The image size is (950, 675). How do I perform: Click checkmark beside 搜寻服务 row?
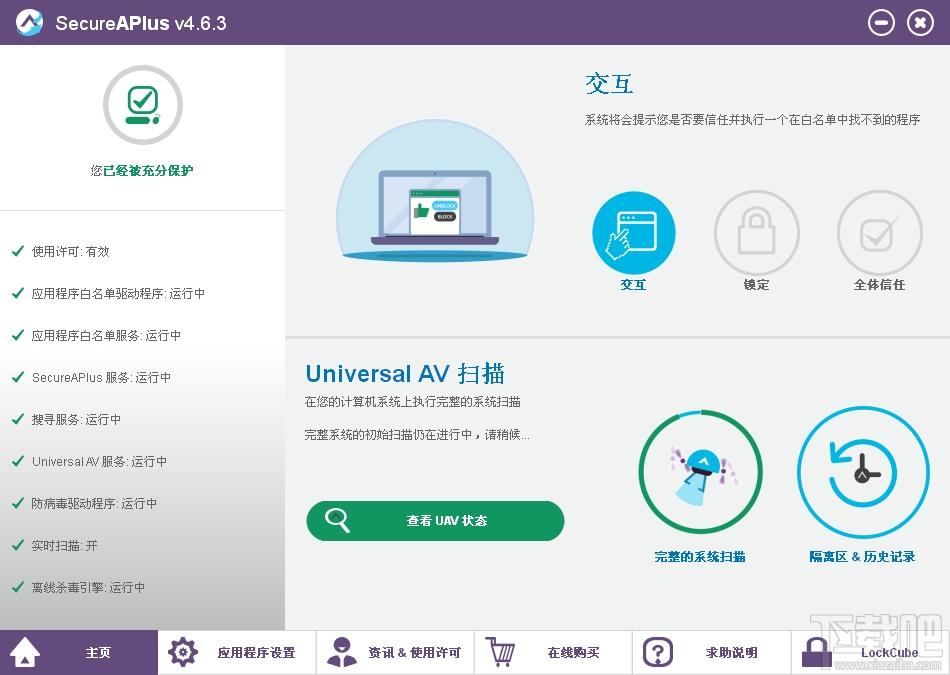coord(18,419)
